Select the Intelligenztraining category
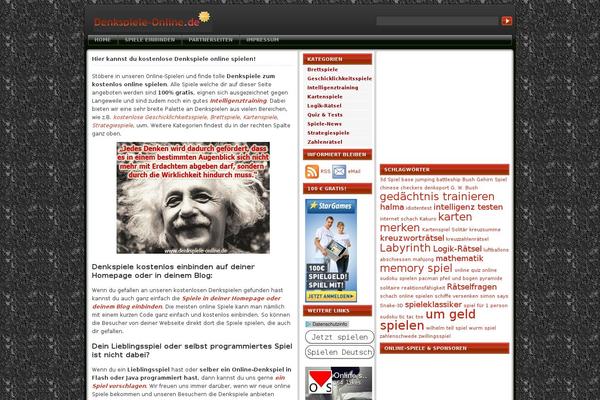The height and width of the screenshot is (400, 600). [x=333, y=87]
